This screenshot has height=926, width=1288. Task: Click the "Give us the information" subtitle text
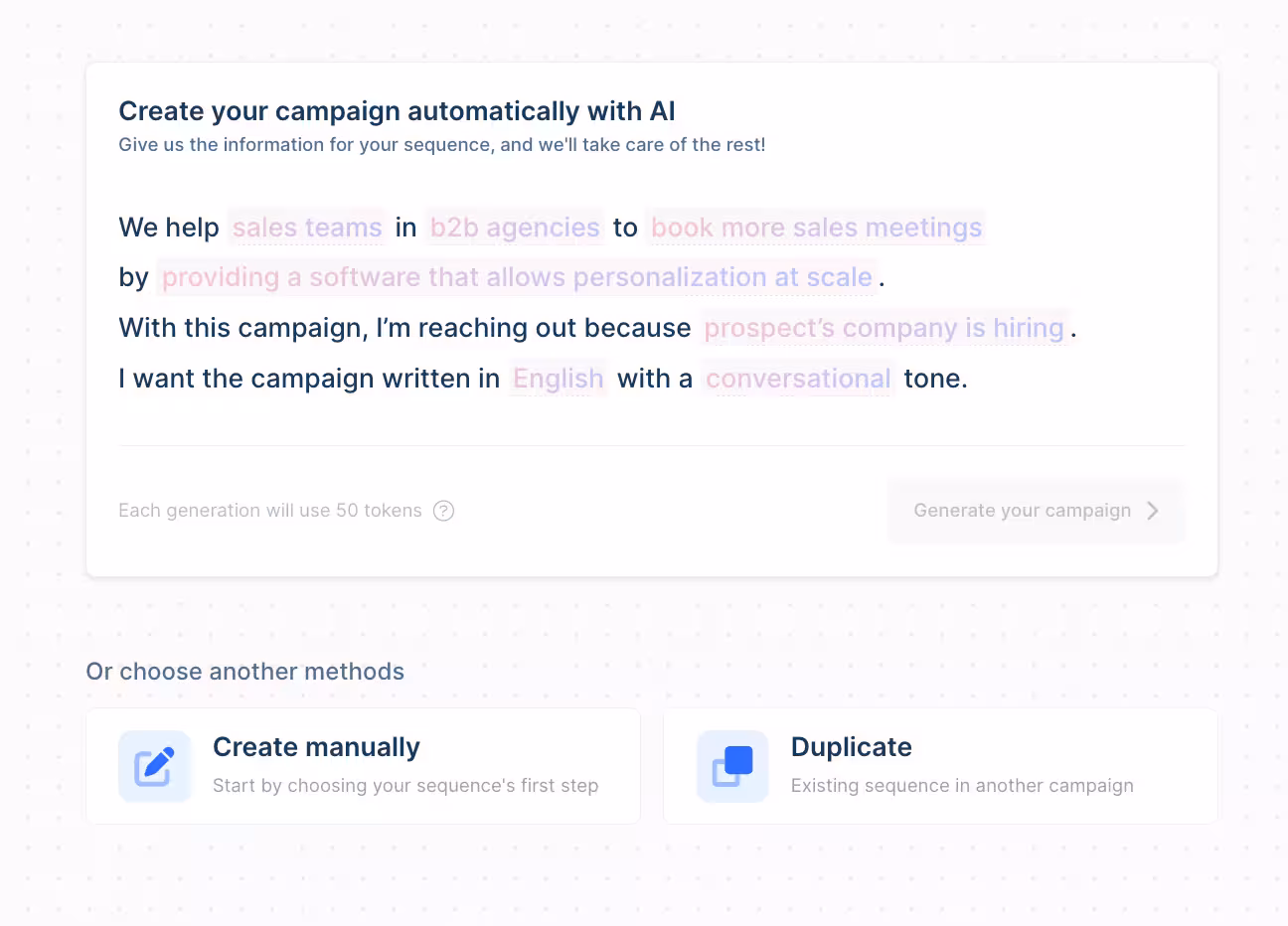441,145
